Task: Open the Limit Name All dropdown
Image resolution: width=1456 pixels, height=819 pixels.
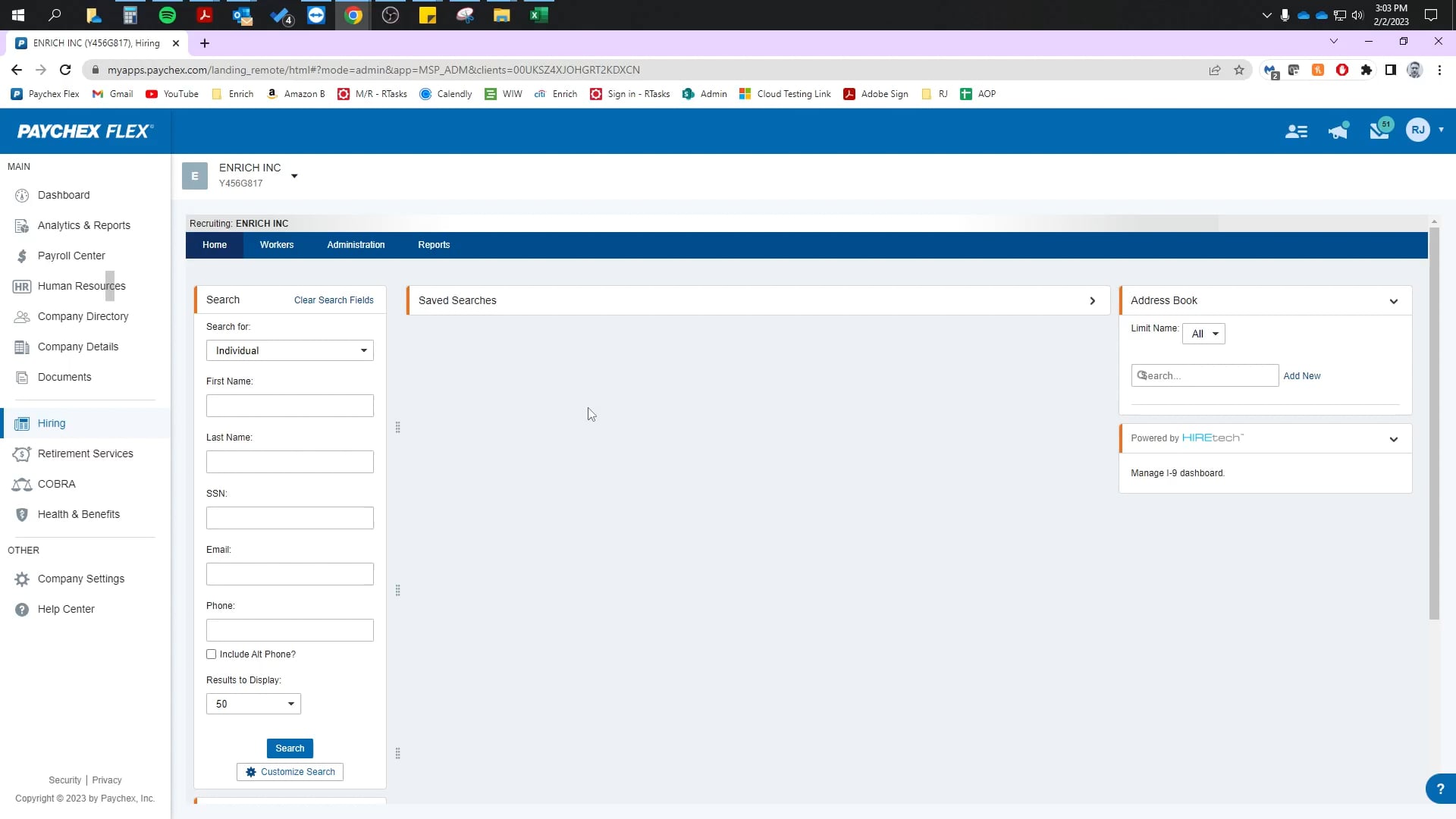Action: click(1203, 334)
